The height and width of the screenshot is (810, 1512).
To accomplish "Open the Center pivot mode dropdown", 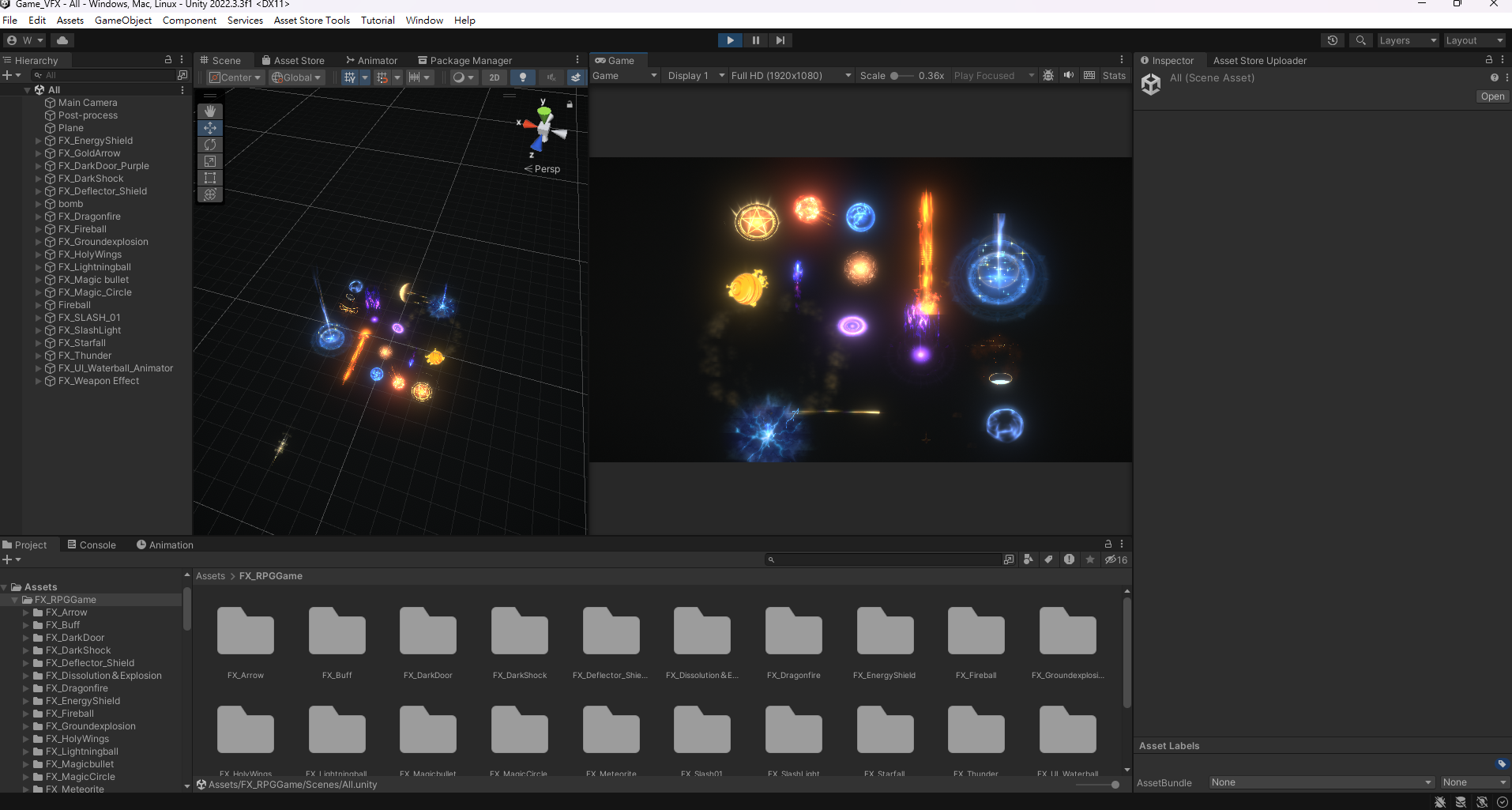I will tap(235, 77).
